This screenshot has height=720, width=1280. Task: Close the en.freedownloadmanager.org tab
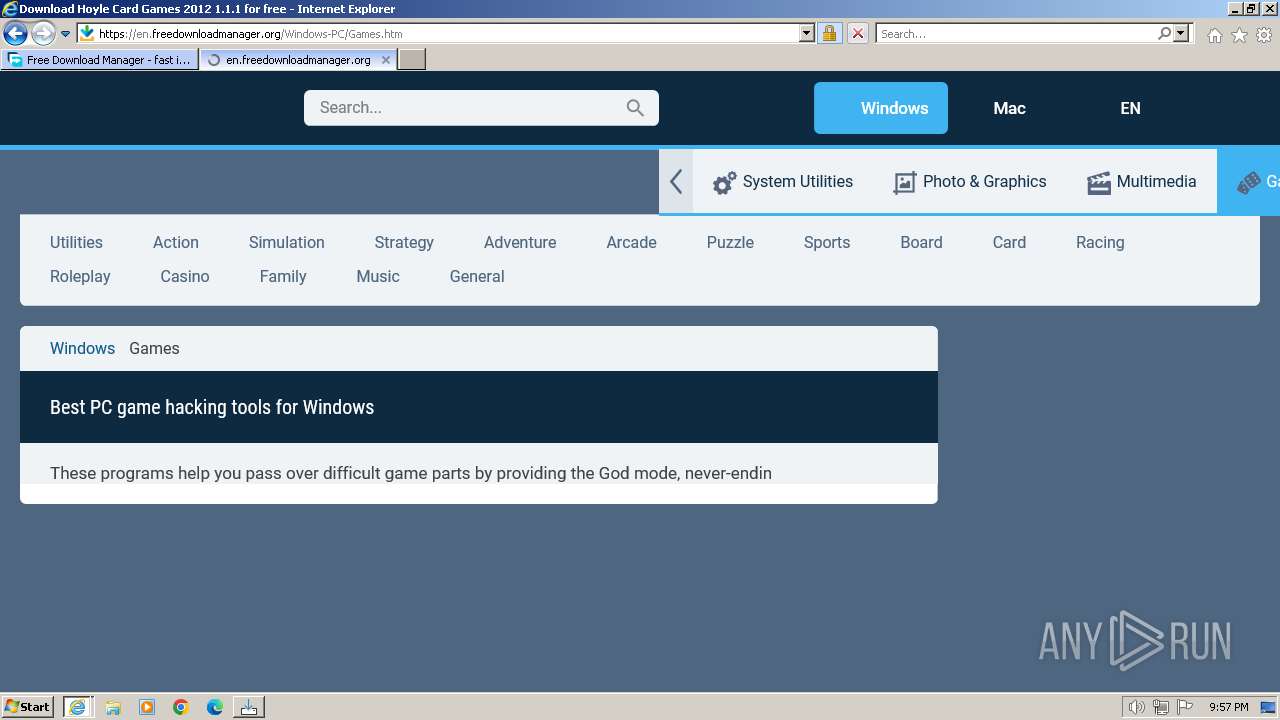386,60
